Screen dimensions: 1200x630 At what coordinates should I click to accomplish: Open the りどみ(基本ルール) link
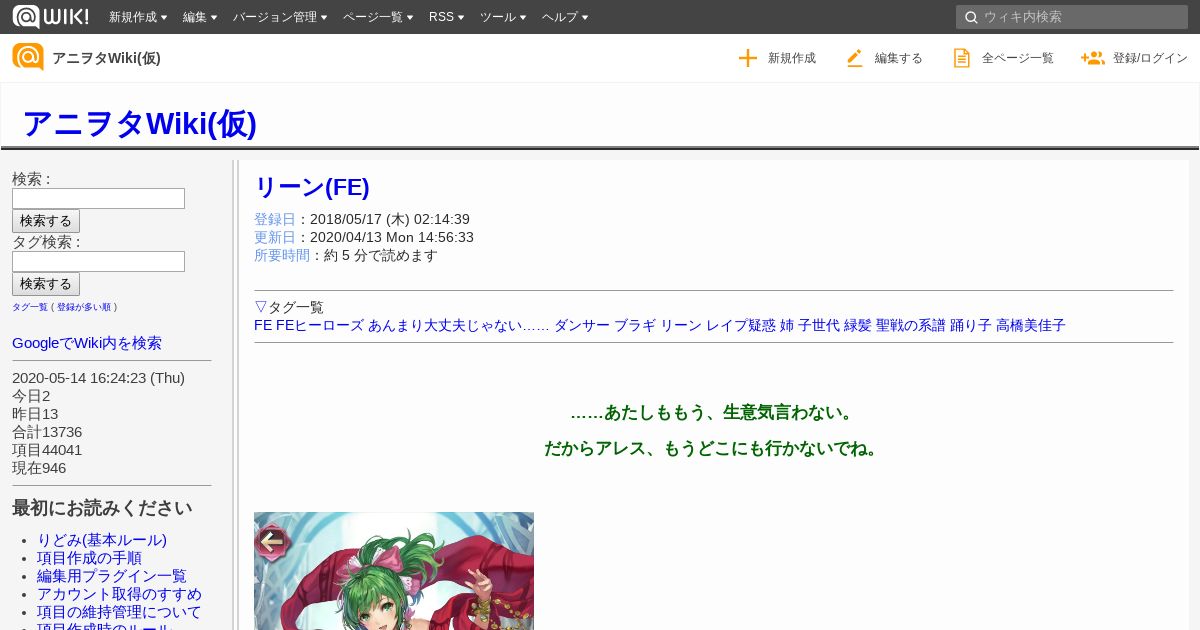(x=102, y=540)
